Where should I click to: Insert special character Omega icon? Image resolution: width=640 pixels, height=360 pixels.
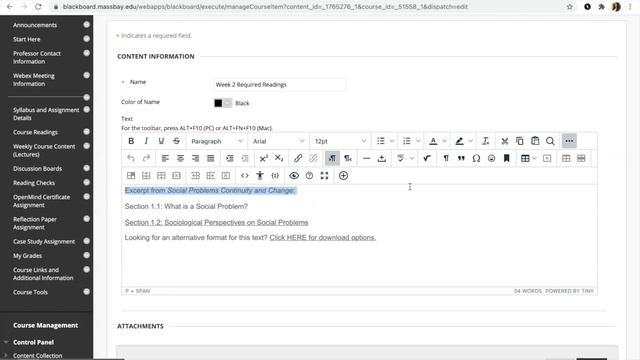click(x=476, y=158)
